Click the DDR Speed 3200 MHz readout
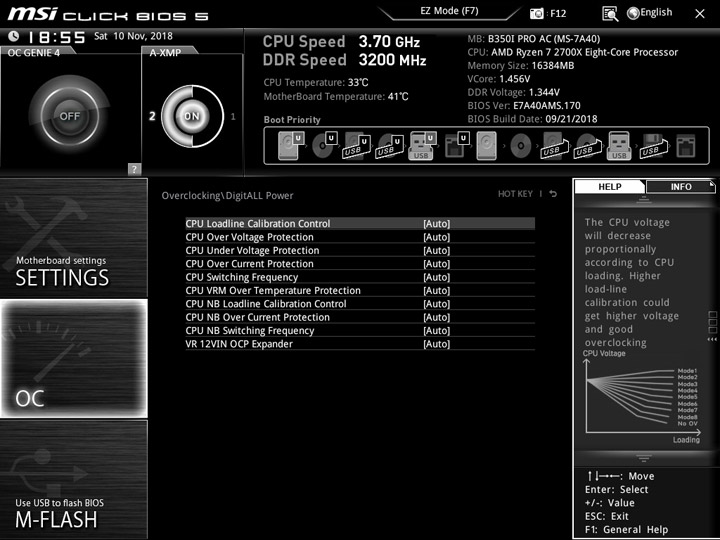 pyautogui.click(x=344, y=60)
